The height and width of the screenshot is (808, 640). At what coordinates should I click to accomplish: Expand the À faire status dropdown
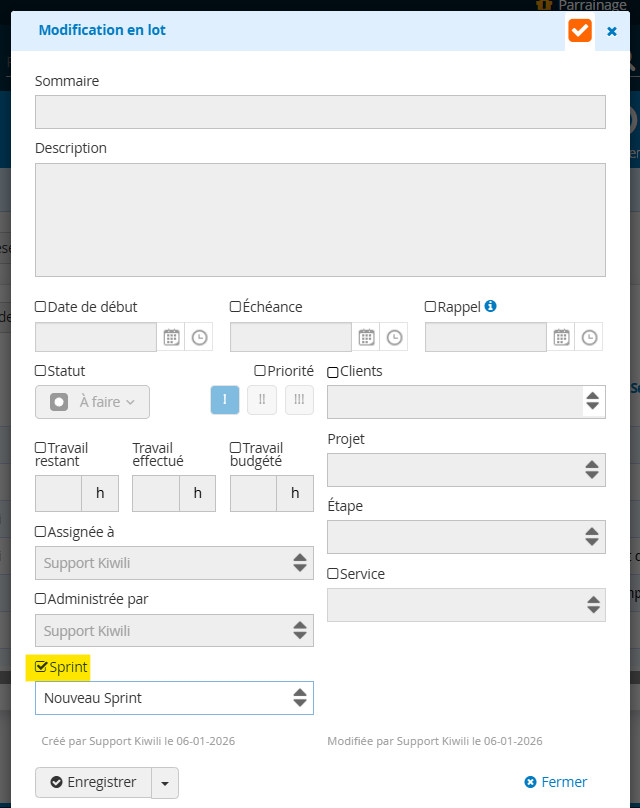click(92, 401)
